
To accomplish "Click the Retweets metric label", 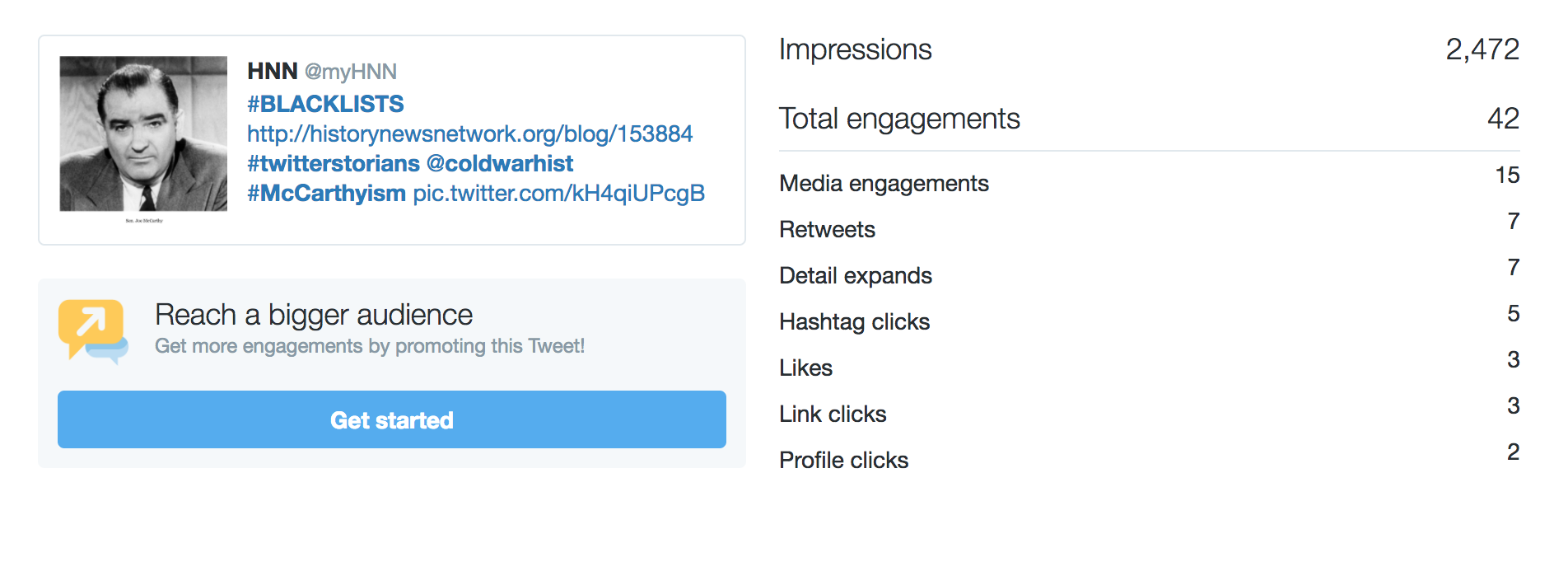I will (827, 229).
